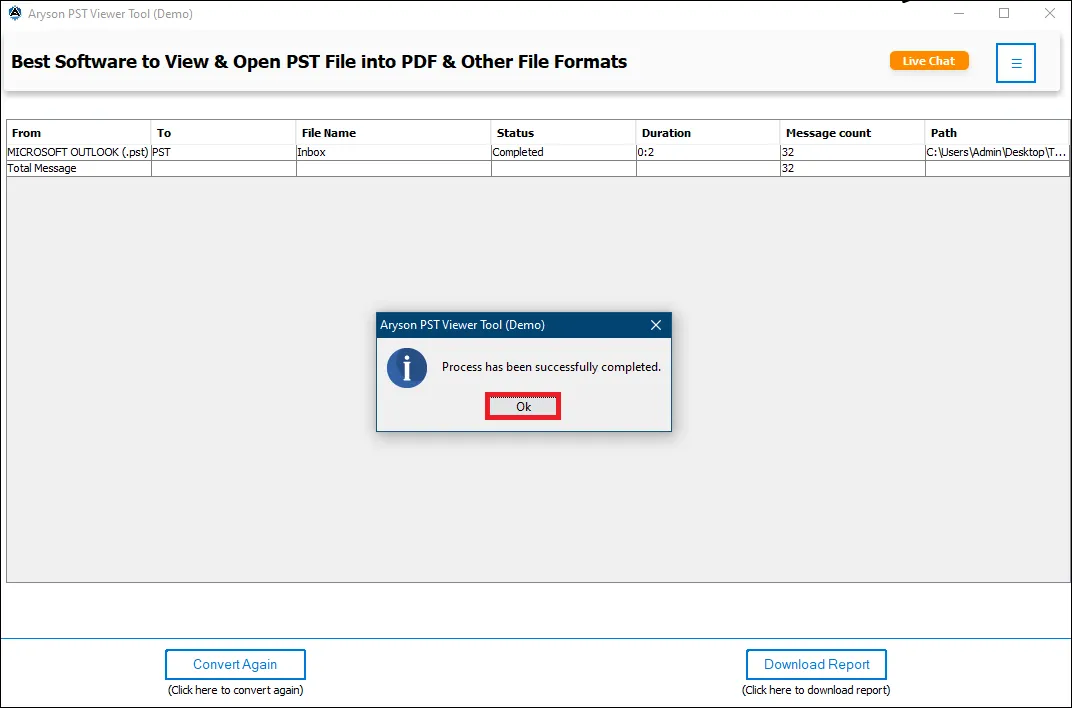
Task: Click the MICROSOFT OUTLOOK (.pst) cell
Action: click(79, 152)
